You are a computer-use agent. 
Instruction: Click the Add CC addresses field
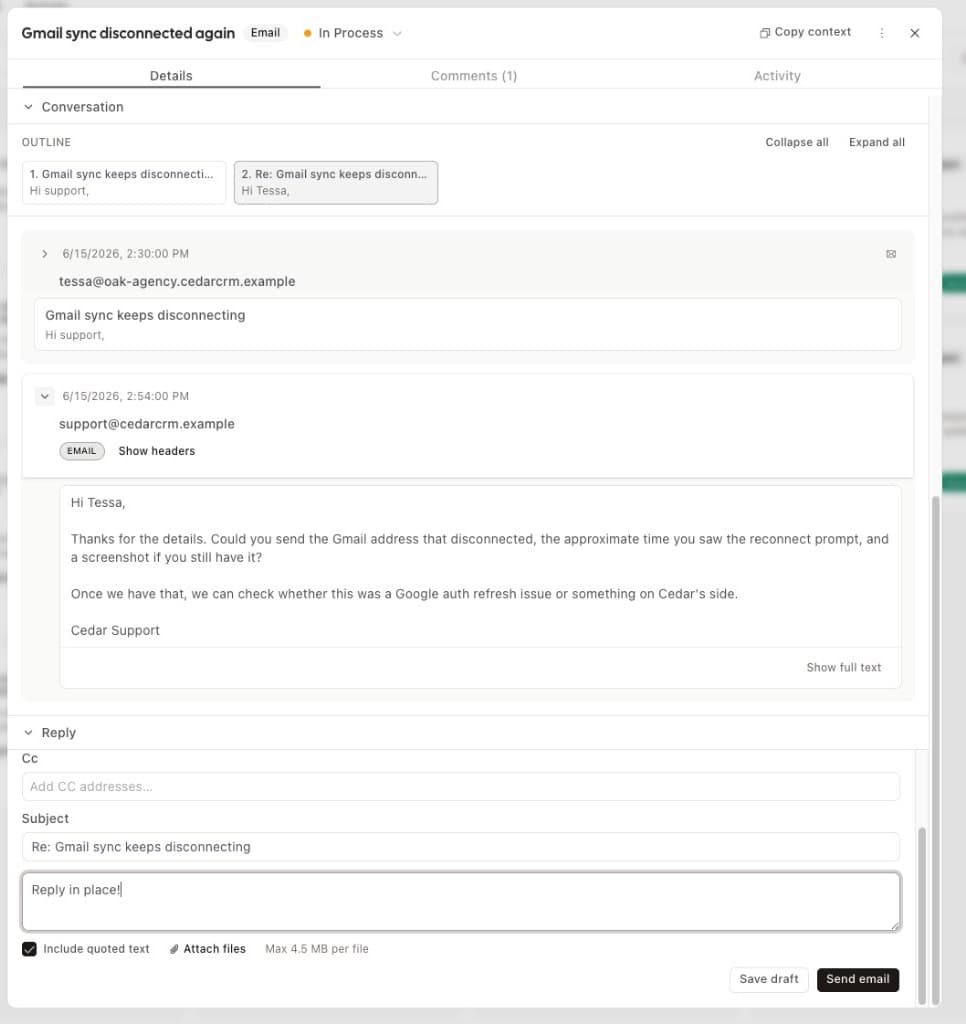[460, 786]
